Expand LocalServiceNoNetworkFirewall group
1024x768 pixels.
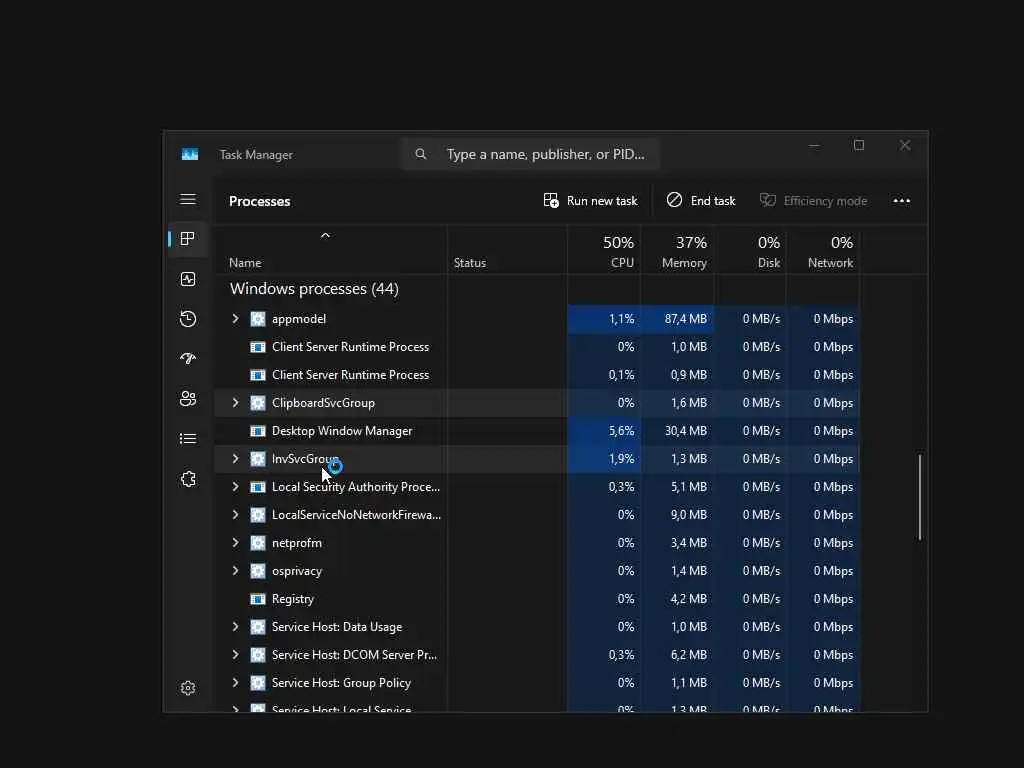pos(236,515)
